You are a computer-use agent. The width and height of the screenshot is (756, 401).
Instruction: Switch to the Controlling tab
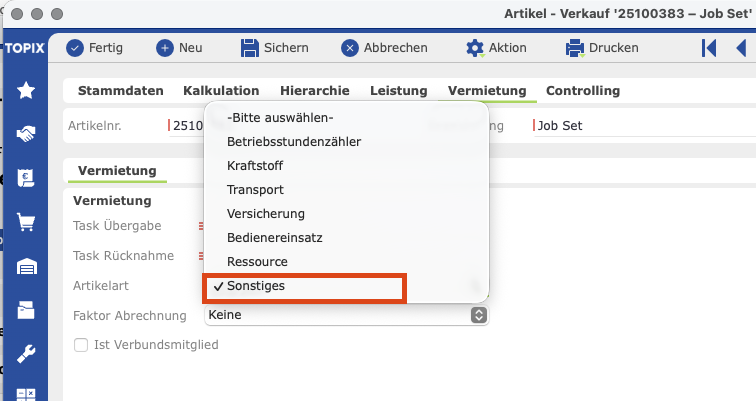[583, 91]
